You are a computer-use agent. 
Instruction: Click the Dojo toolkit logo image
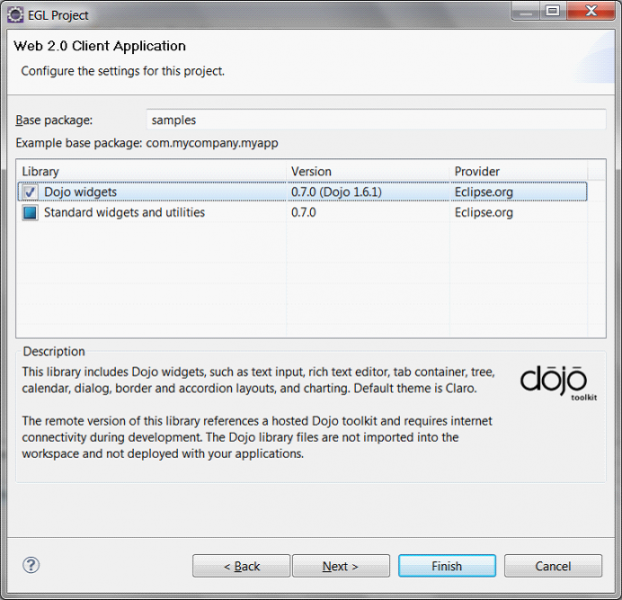click(x=559, y=382)
